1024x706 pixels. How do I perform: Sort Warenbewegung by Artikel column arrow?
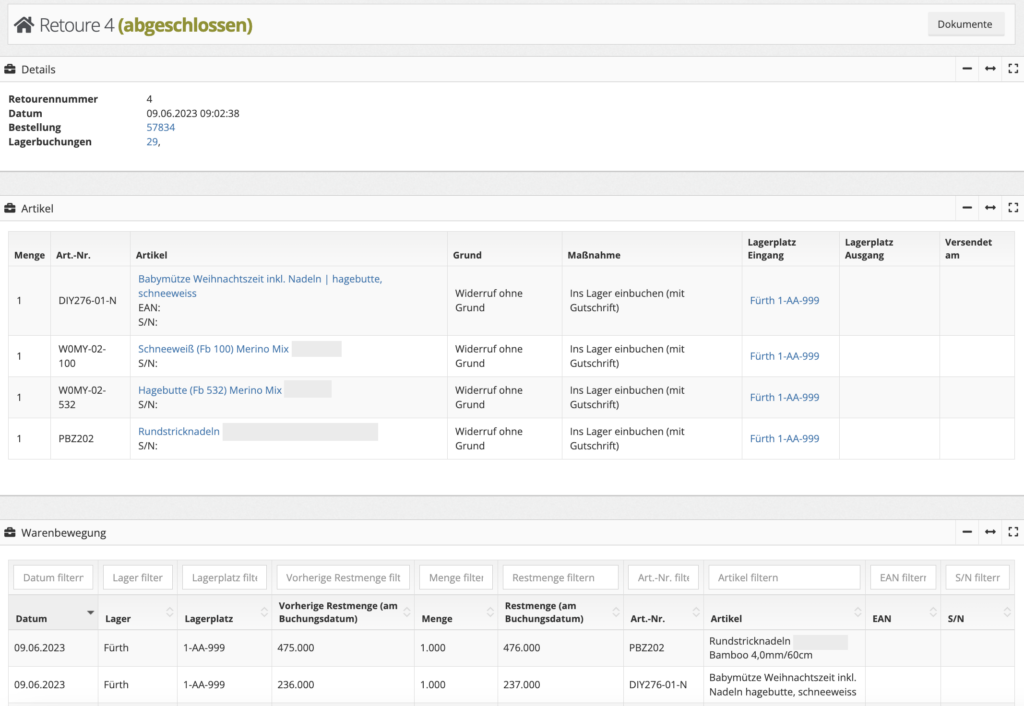(x=857, y=612)
